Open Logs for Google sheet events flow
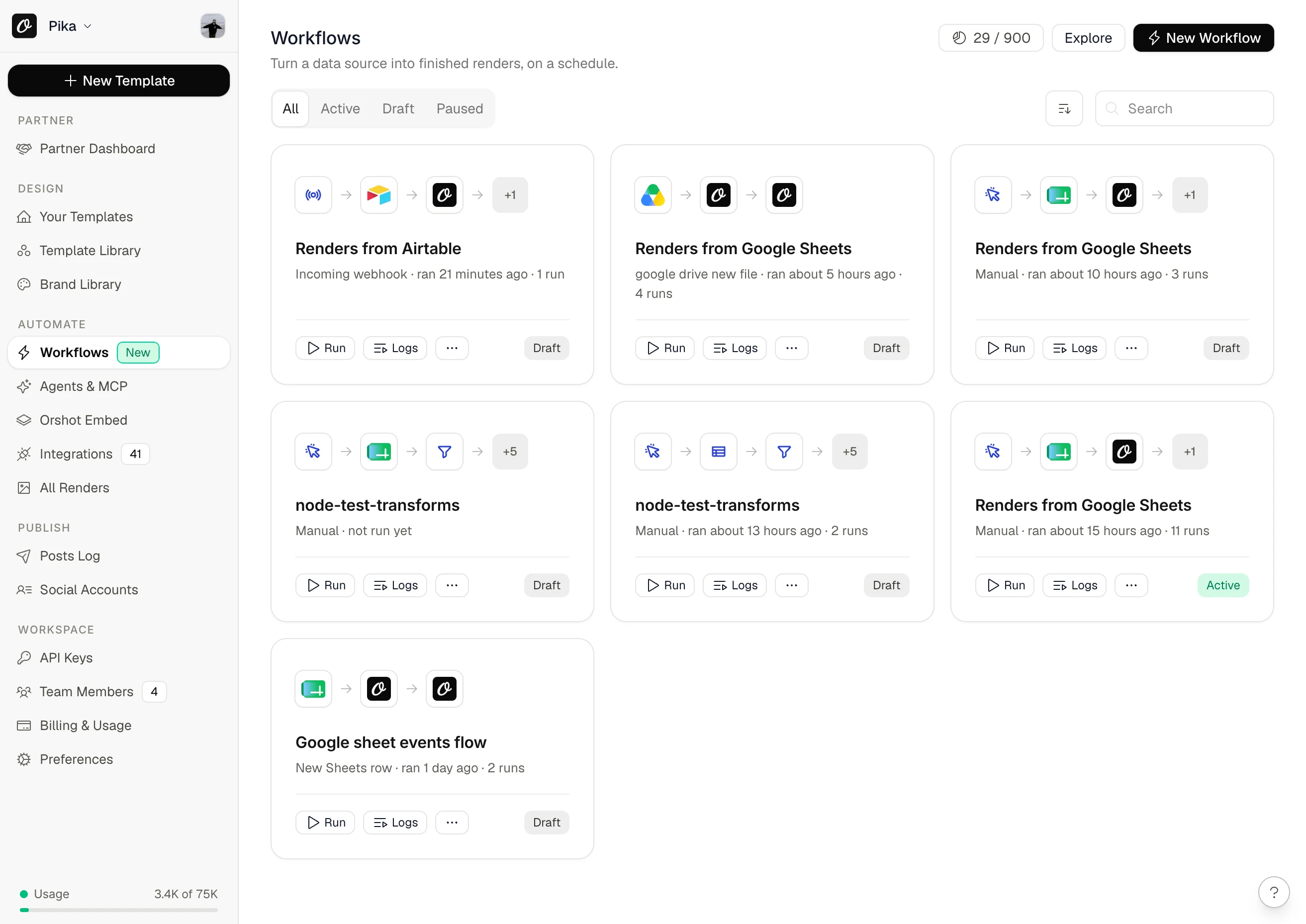The image size is (1306, 924). tap(395, 822)
